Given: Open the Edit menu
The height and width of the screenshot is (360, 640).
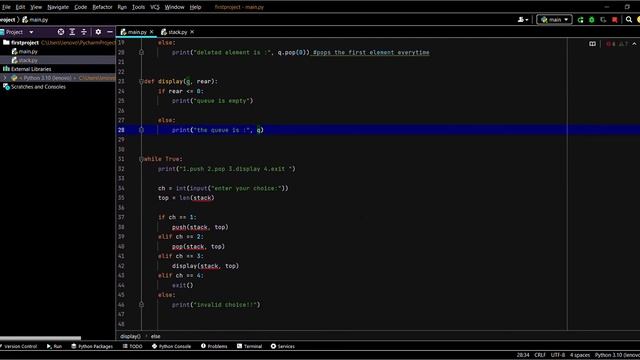Looking at the screenshot, I should tap(20, 7).
